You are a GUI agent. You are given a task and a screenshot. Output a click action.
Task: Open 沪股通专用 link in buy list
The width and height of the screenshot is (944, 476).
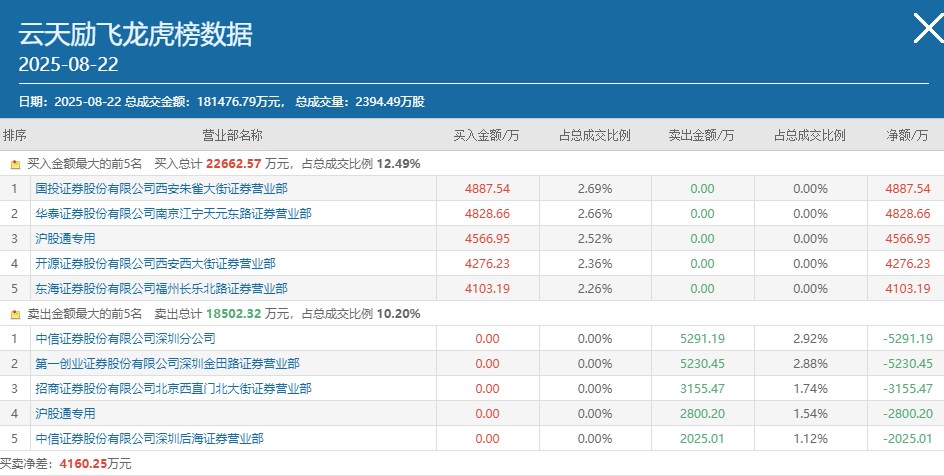(65, 239)
